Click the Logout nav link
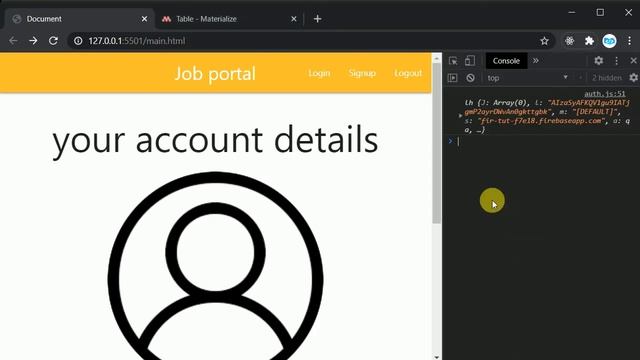 408,73
